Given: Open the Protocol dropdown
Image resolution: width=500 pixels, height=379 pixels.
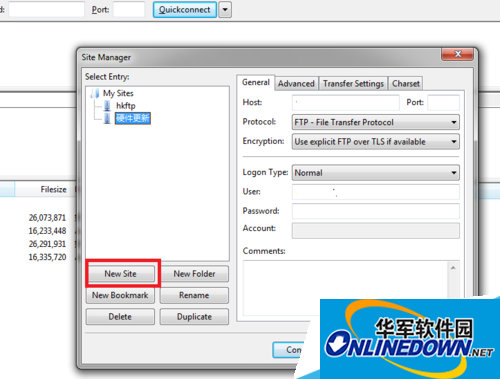Looking at the screenshot, I should [x=376, y=122].
